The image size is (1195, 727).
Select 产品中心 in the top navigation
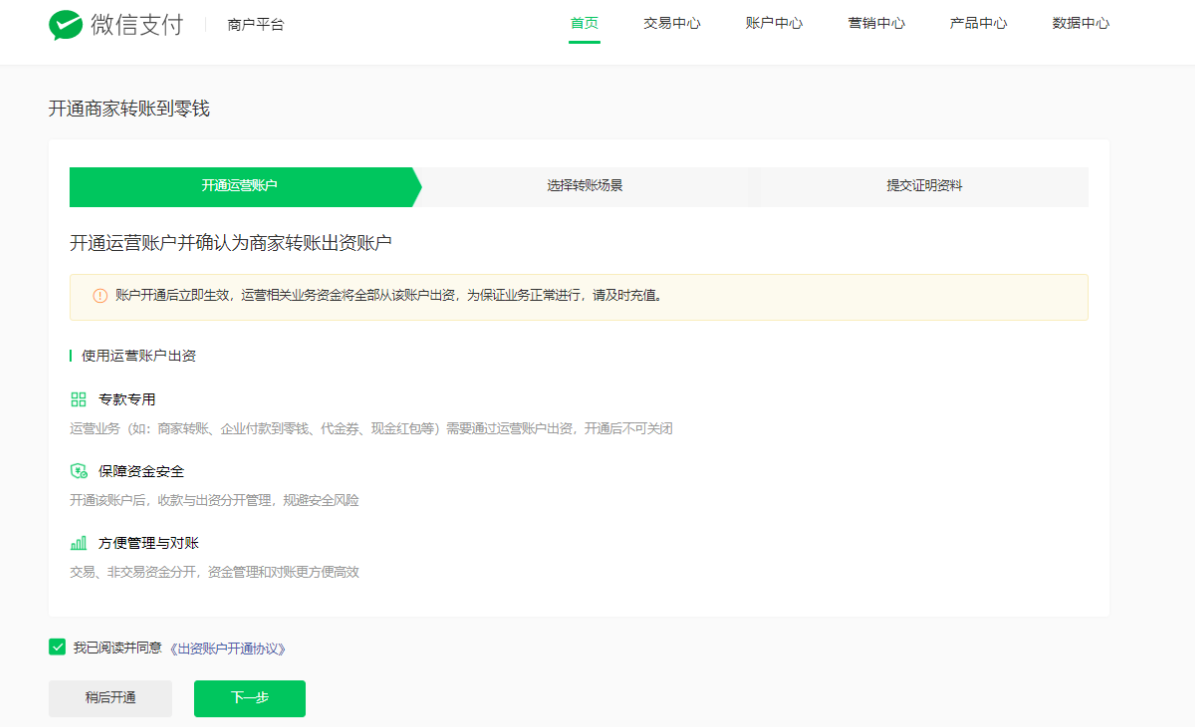pyautogui.click(x=978, y=24)
